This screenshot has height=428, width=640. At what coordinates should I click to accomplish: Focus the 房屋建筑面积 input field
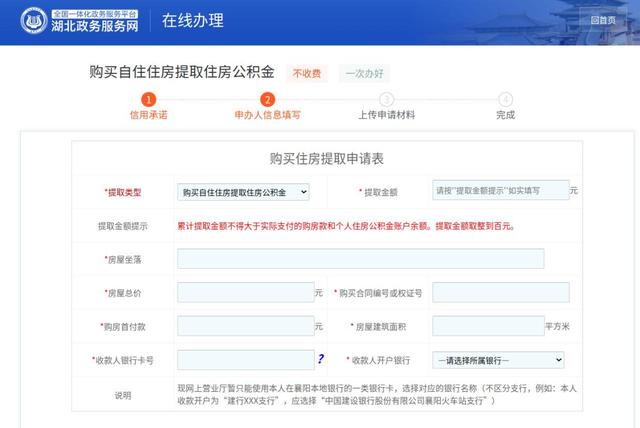(x=489, y=326)
